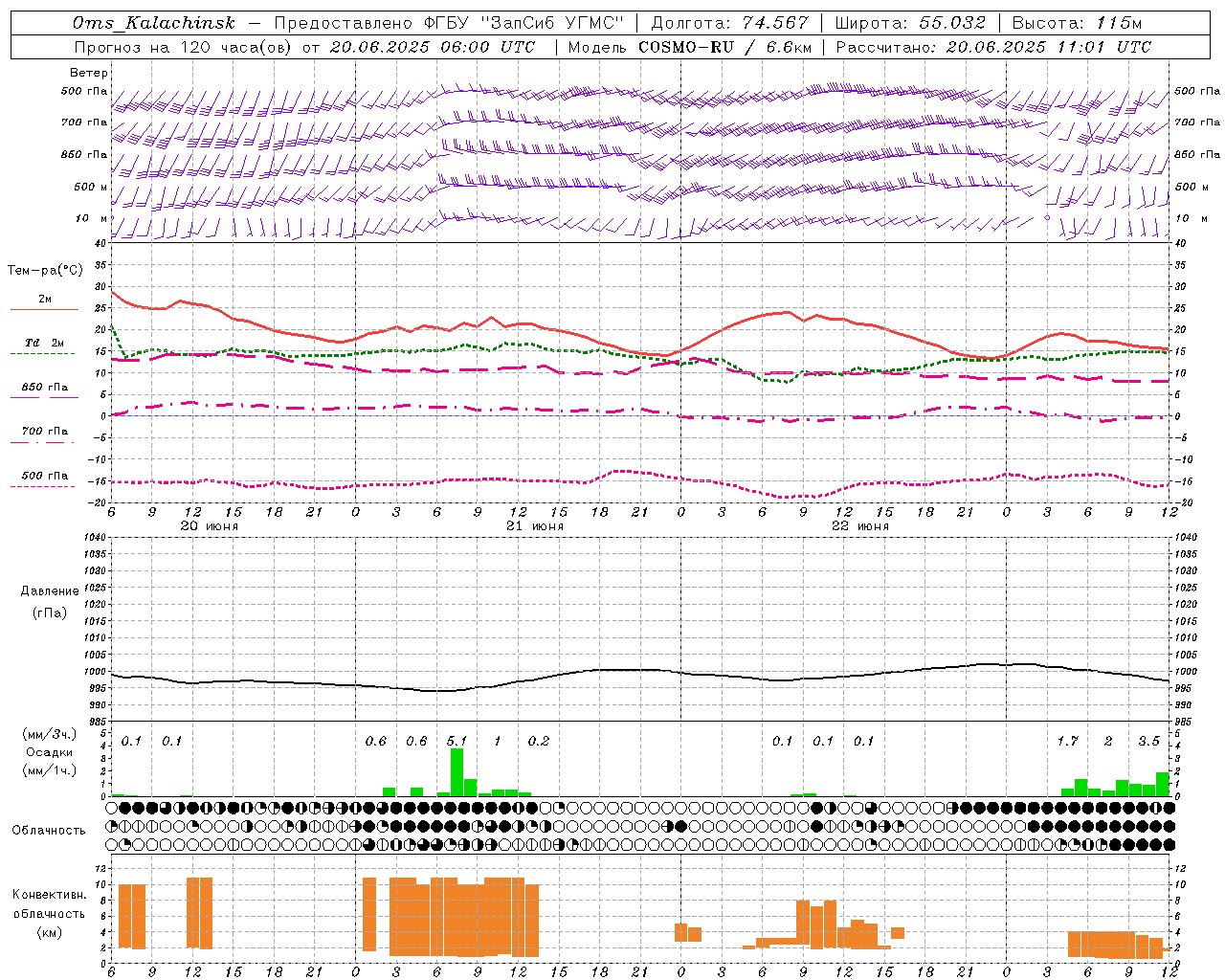Click the 850 гПа temperature legend label

tap(45, 388)
